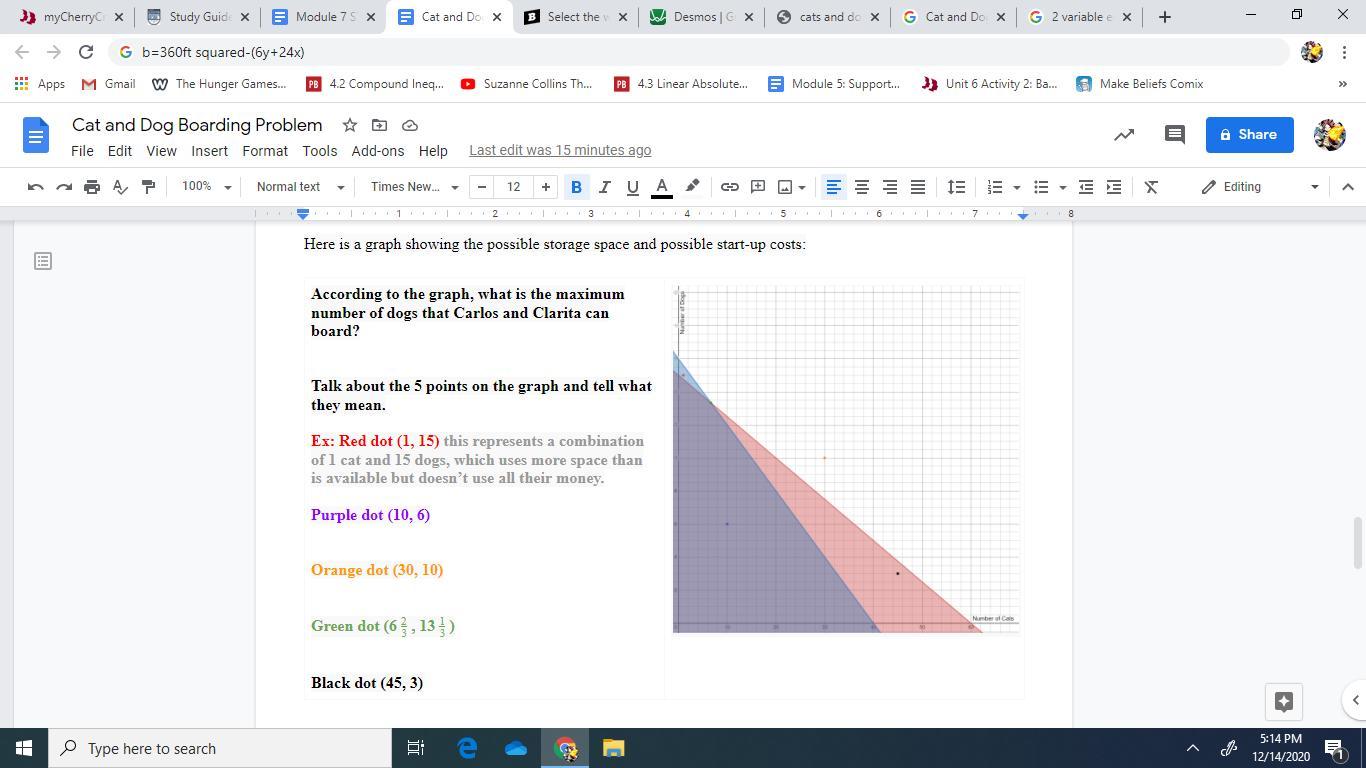This screenshot has width=1366, height=768.
Task: Select left text alignment
Action: [x=833, y=187]
